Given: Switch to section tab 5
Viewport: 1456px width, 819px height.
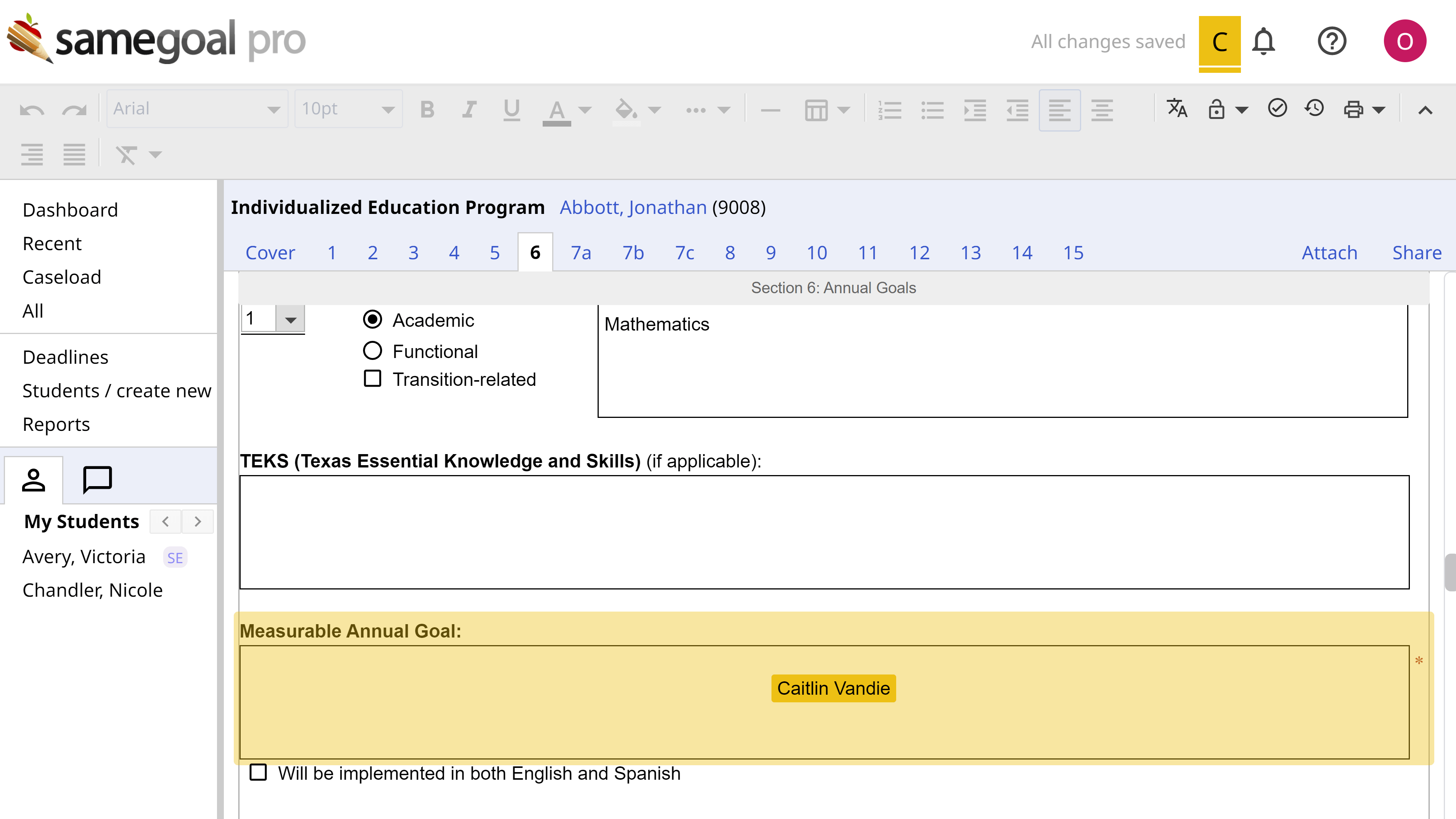Looking at the screenshot, I should 495,253.
